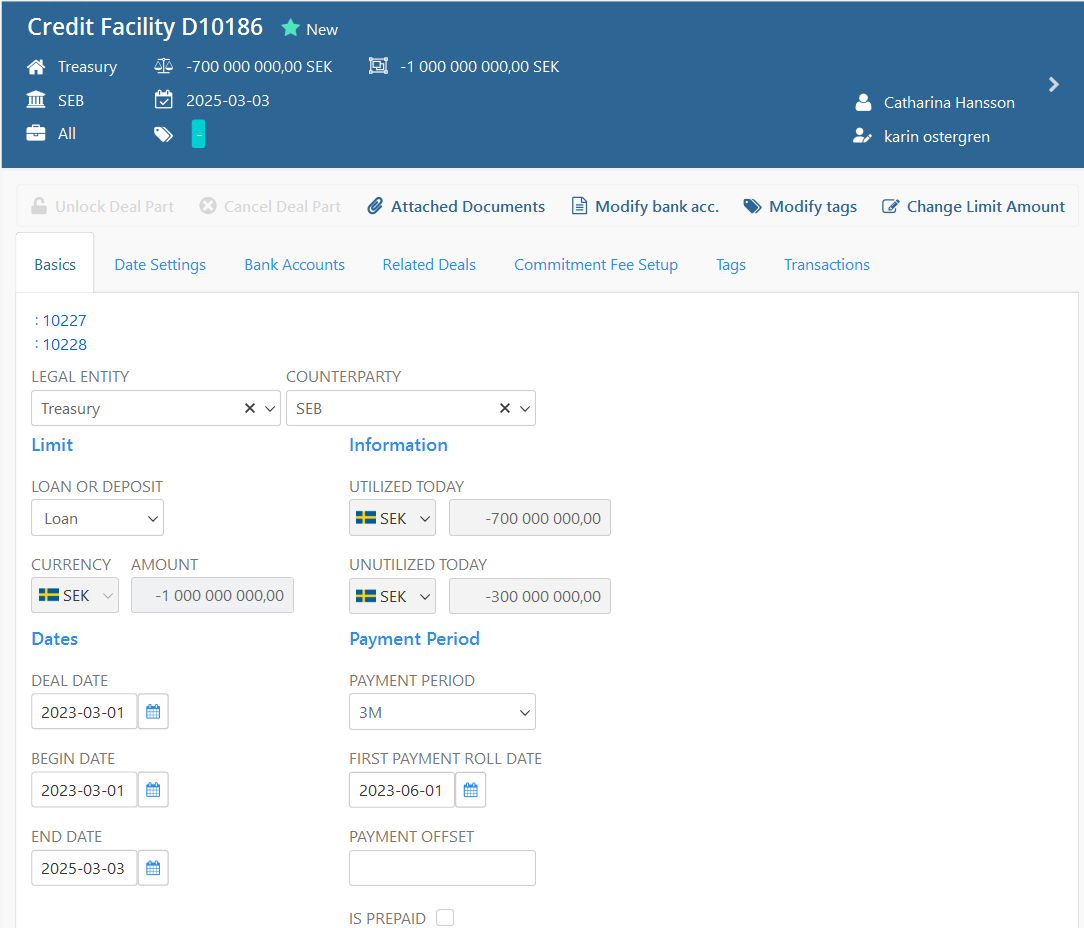Screen dimensions: 1084x928
Task: Open the Transactions tab
Action: click(827, 264)
